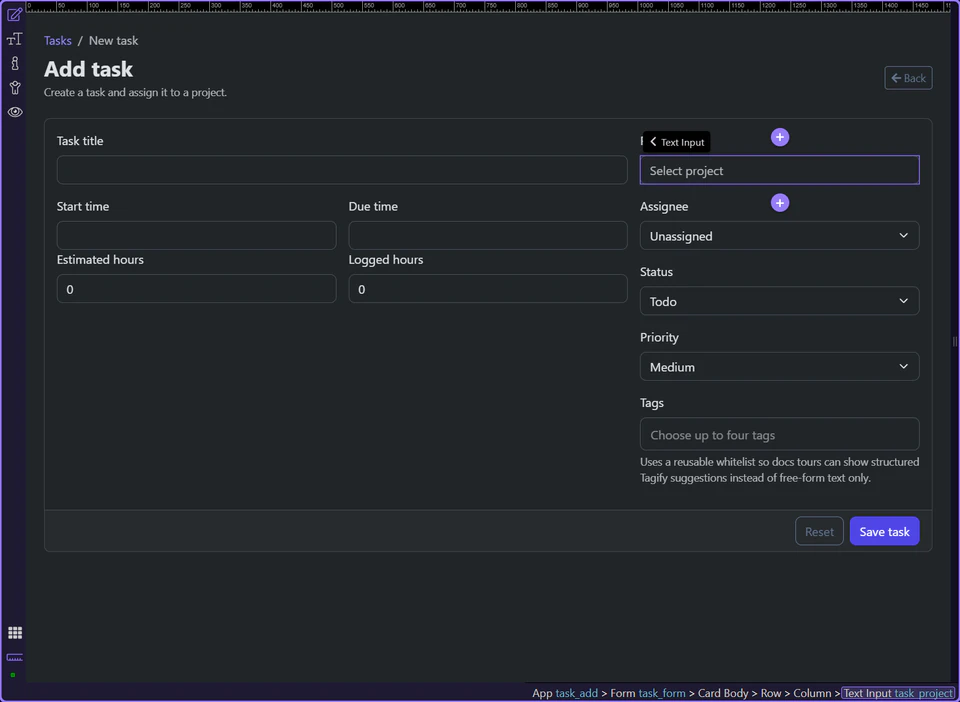The height and width of the screenshot is (702, 960).
Task: Select Card Body in the breadcrumb trail
Action: click(x=723, y=693)
